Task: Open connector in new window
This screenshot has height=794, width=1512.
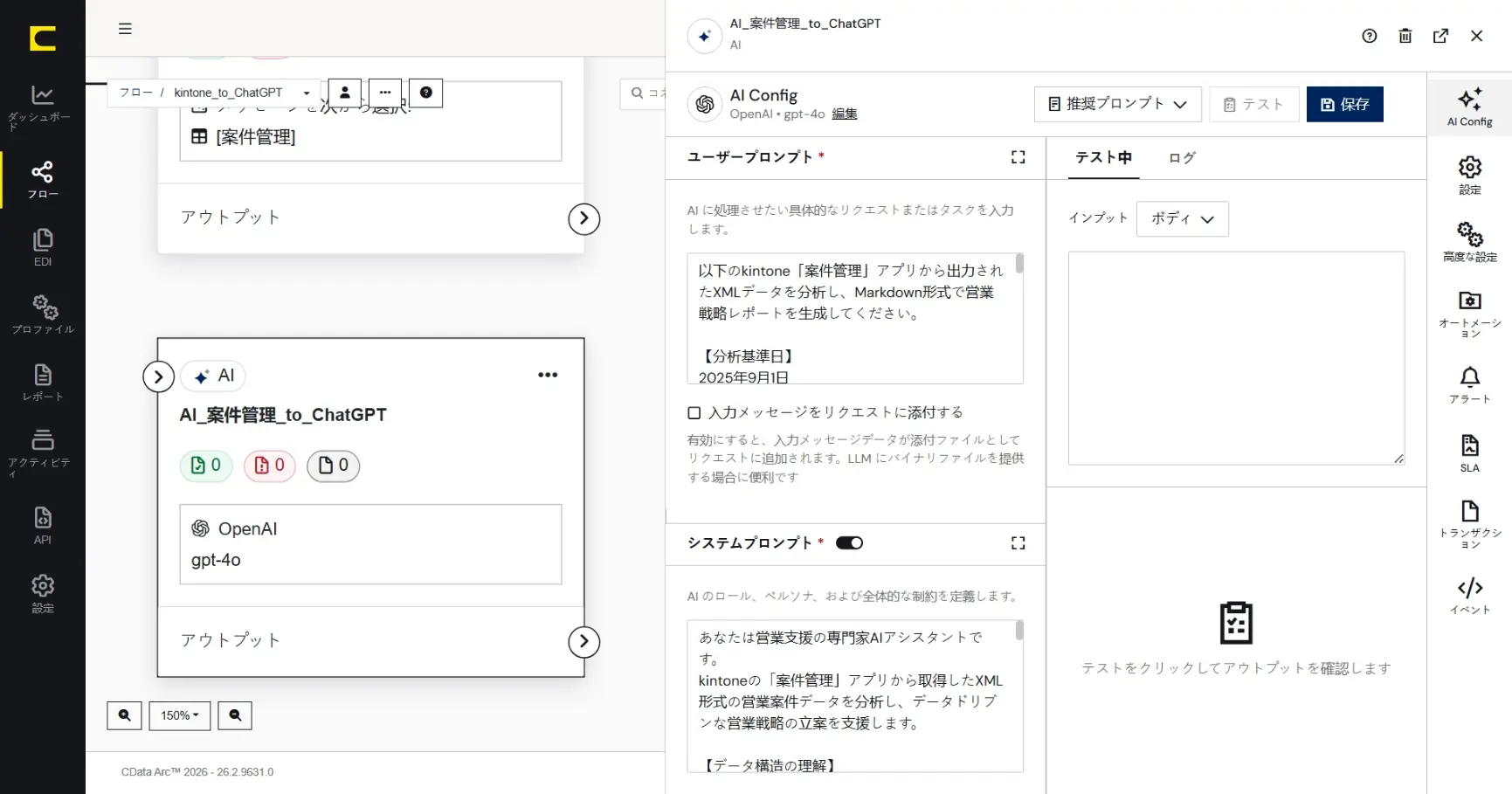Action: [x=1441, y=36]
